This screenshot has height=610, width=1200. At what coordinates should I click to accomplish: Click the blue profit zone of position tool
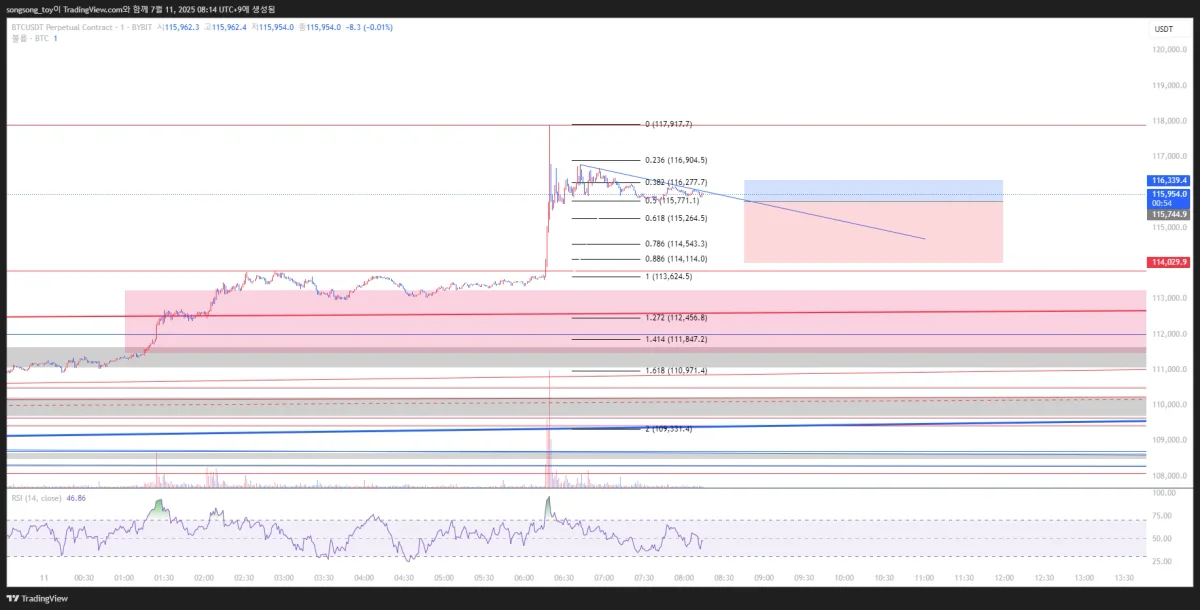[x=873, y=190]
